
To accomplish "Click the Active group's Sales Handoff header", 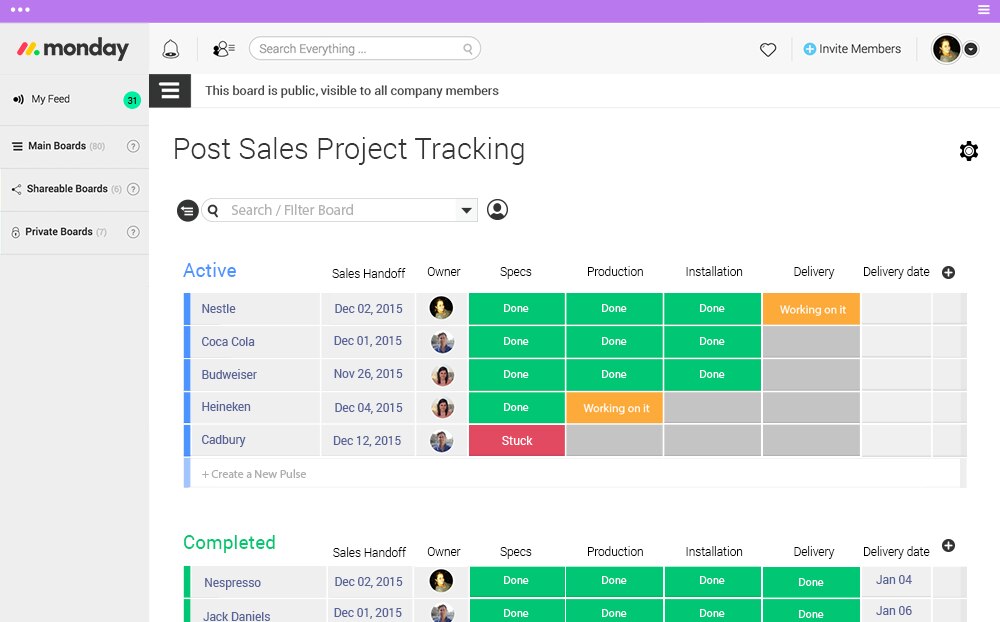I will 369,274.
